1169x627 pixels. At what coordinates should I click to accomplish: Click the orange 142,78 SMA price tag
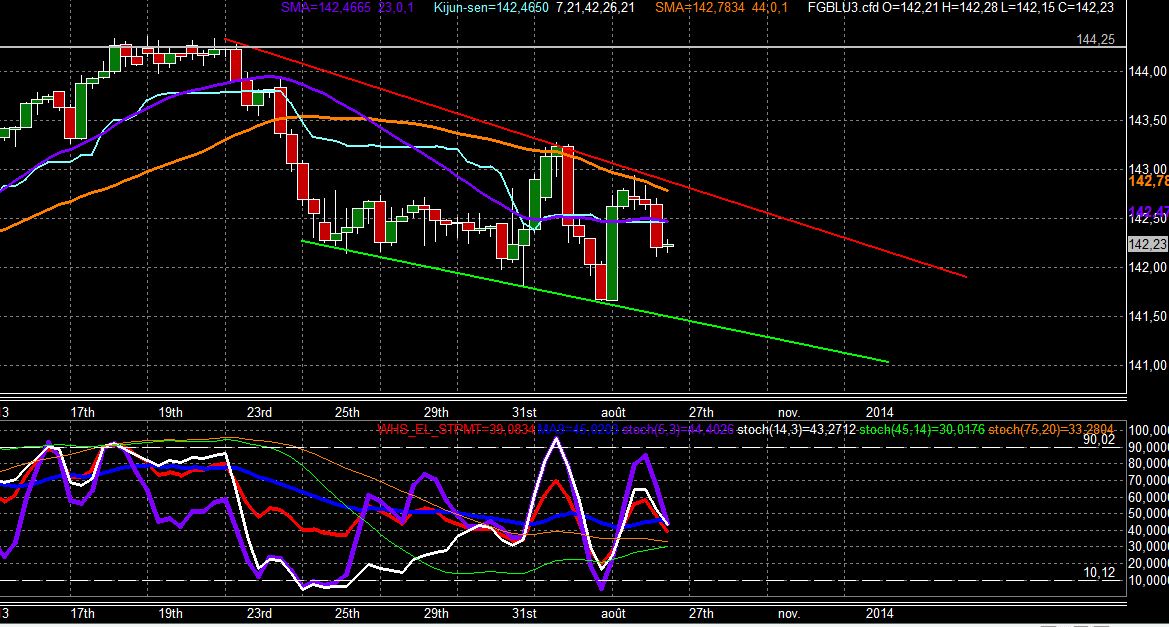pyautogui.click(x=1148, y=181)
